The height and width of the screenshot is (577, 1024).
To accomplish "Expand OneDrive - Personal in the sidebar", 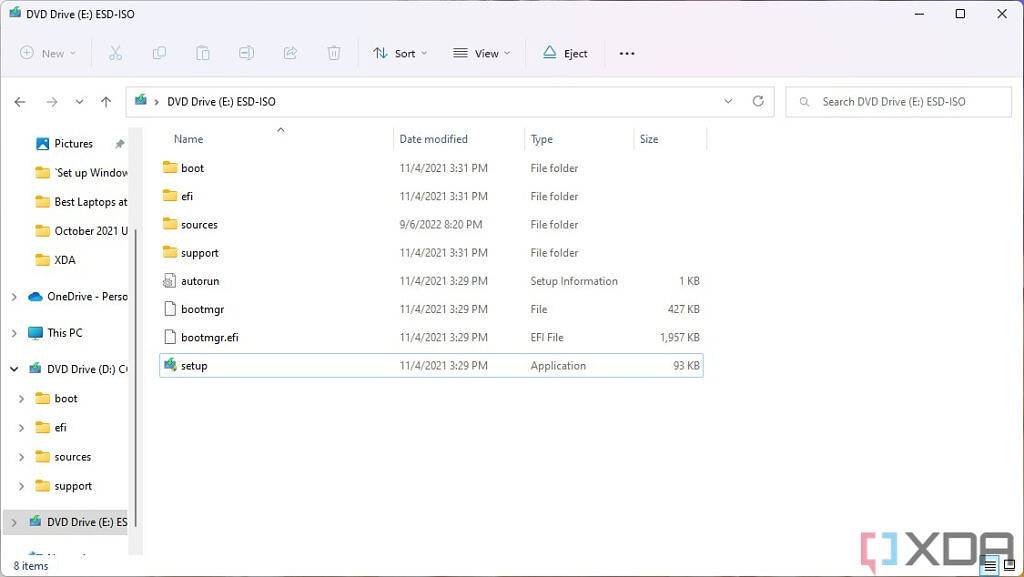I will [14, 296].
